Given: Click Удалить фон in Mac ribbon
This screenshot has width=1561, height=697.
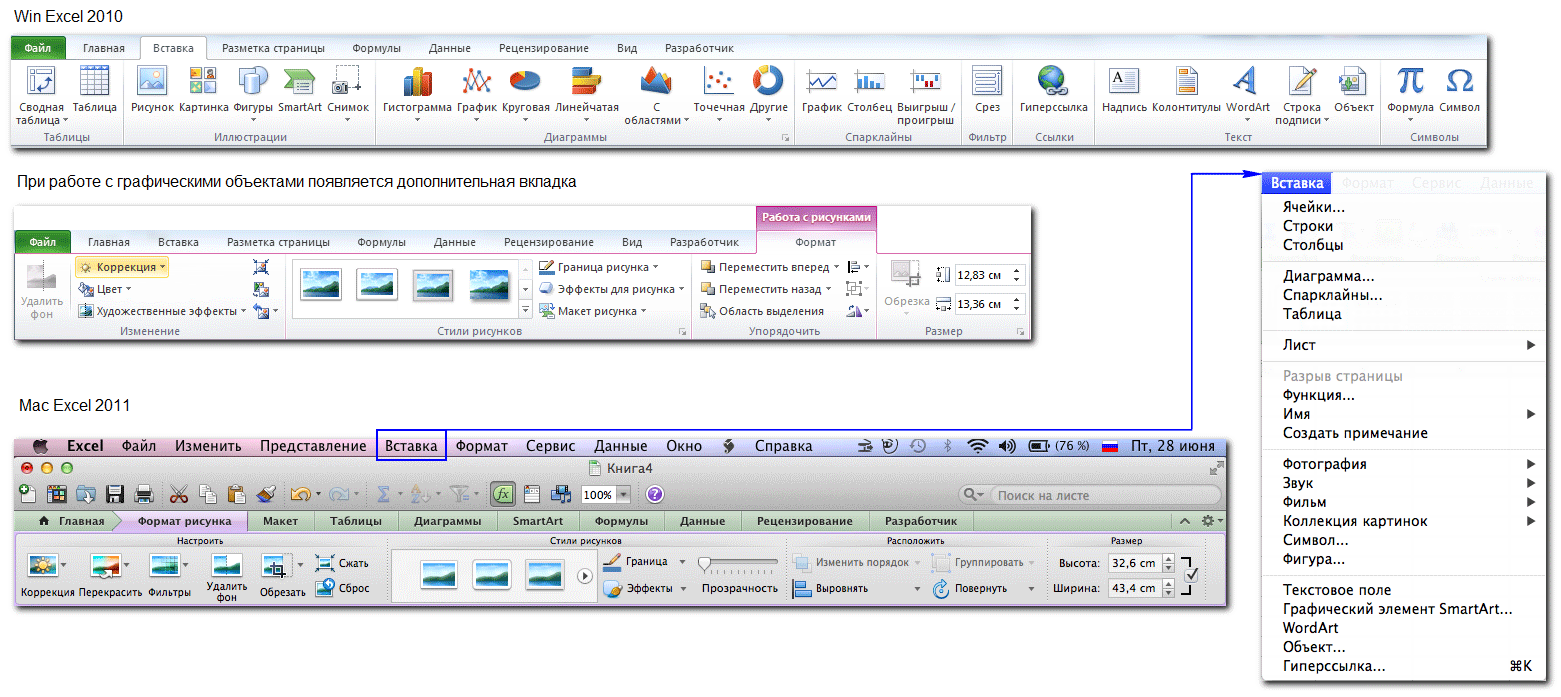Looking at the screenshot, I should [x=226, y=577].
